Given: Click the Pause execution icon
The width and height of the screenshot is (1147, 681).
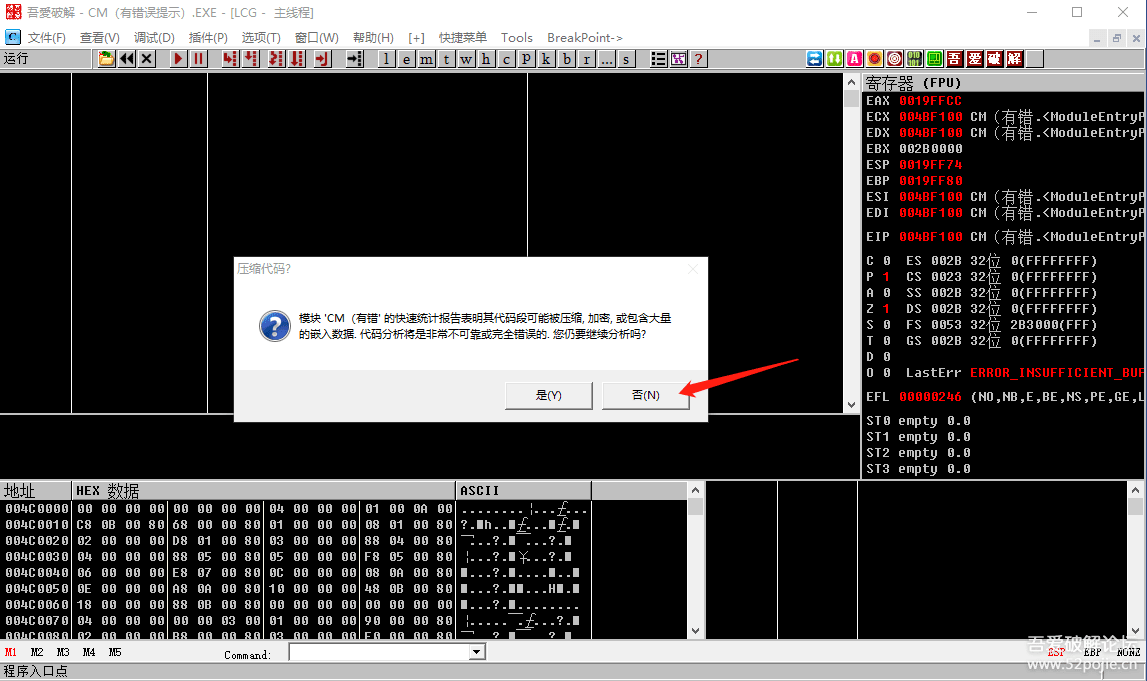Looking at the screenshot, I should (x=199, y=59).
